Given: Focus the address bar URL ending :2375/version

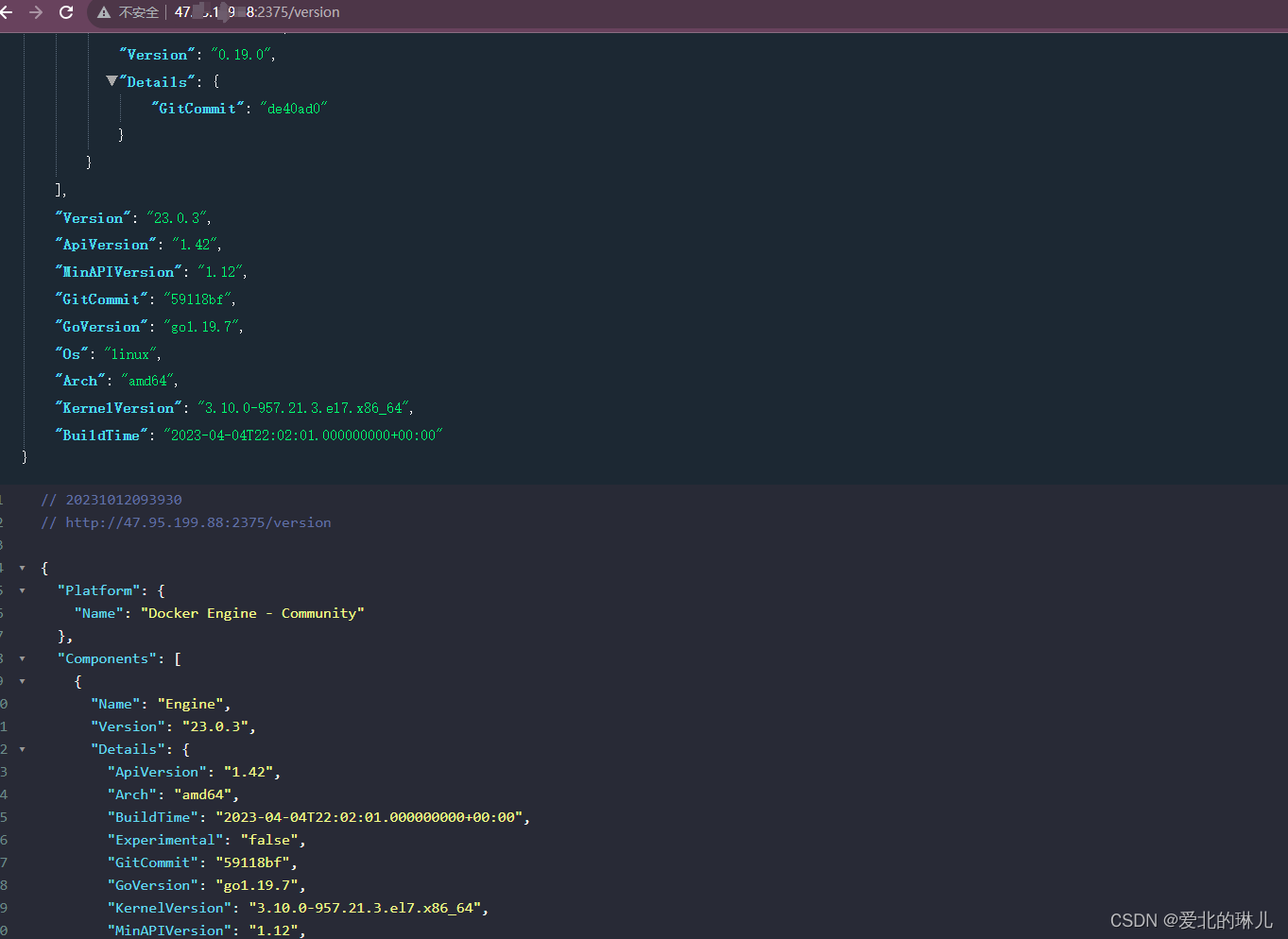Looking at the screenshot, I should (x=257, y=12).
